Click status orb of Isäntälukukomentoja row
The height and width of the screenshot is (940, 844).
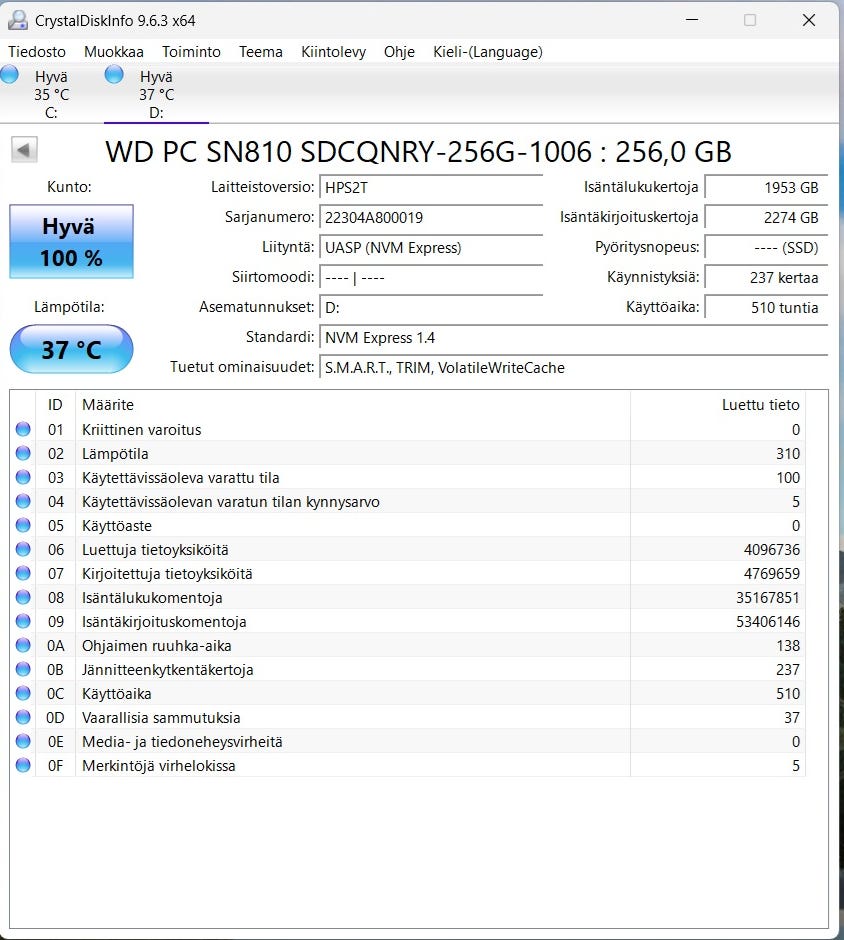[23, 597]
